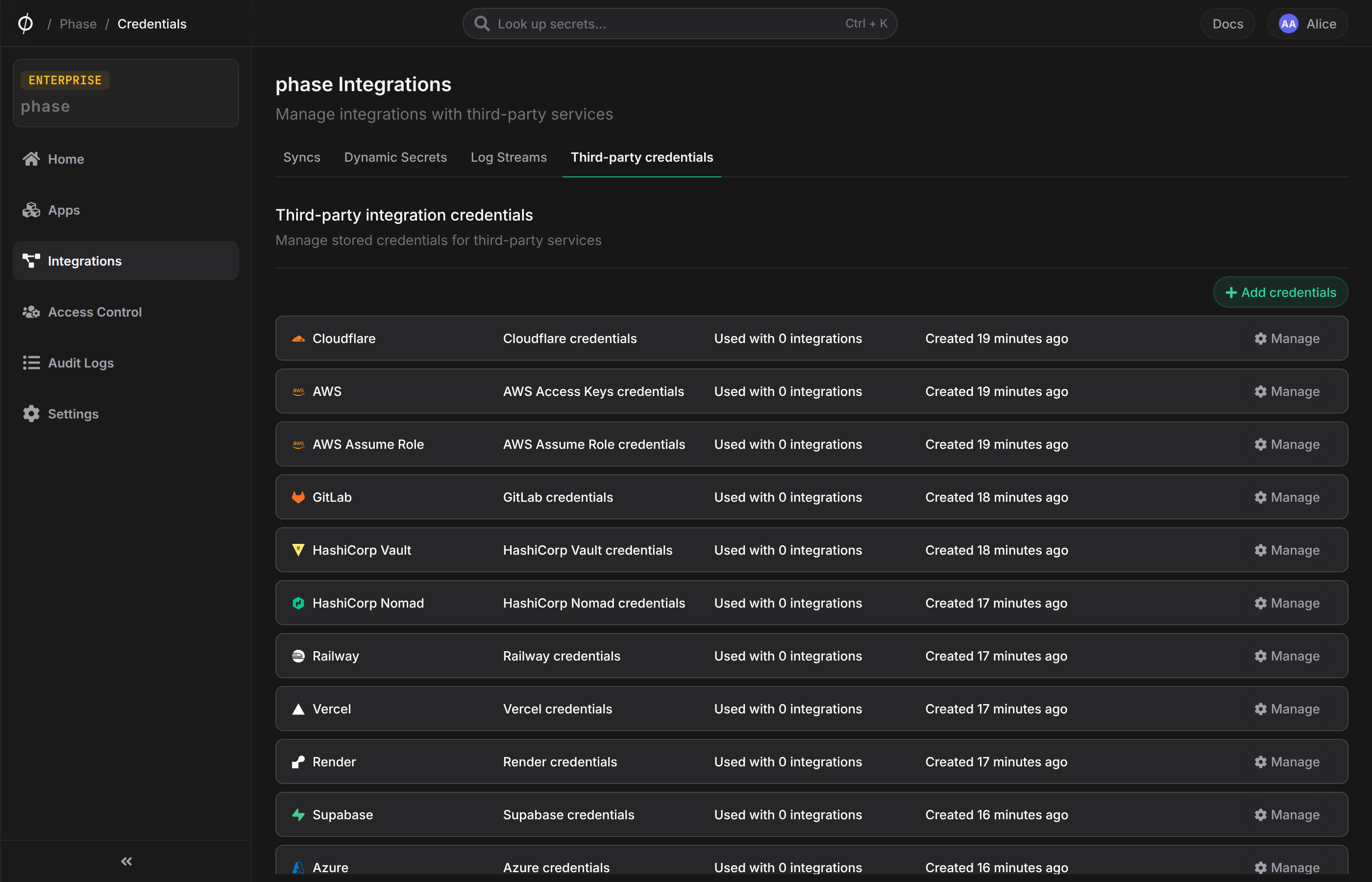1372x882 pixels.
Task: Click the Apps cubes icon in sidebar
Action: tap(31, 210)
